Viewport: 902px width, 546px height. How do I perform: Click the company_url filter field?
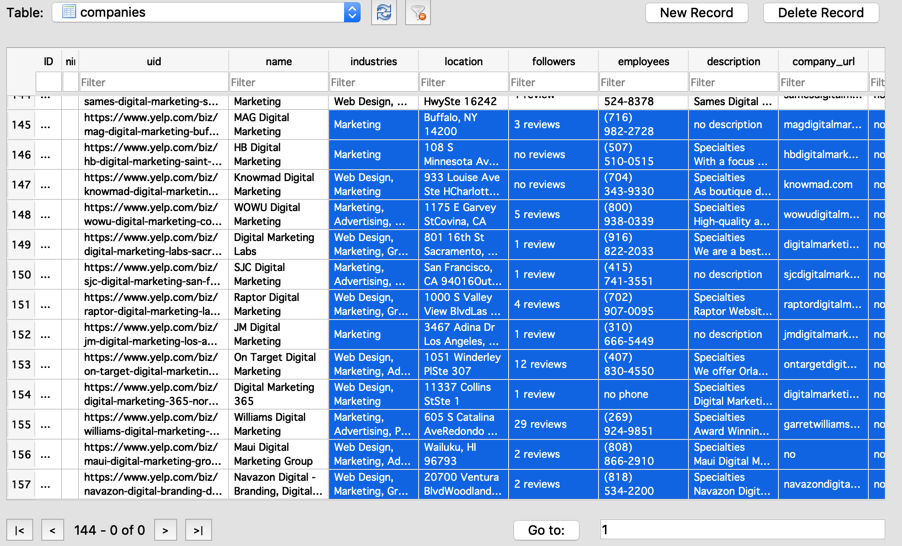pyautogui.click(x=823, y=82)
